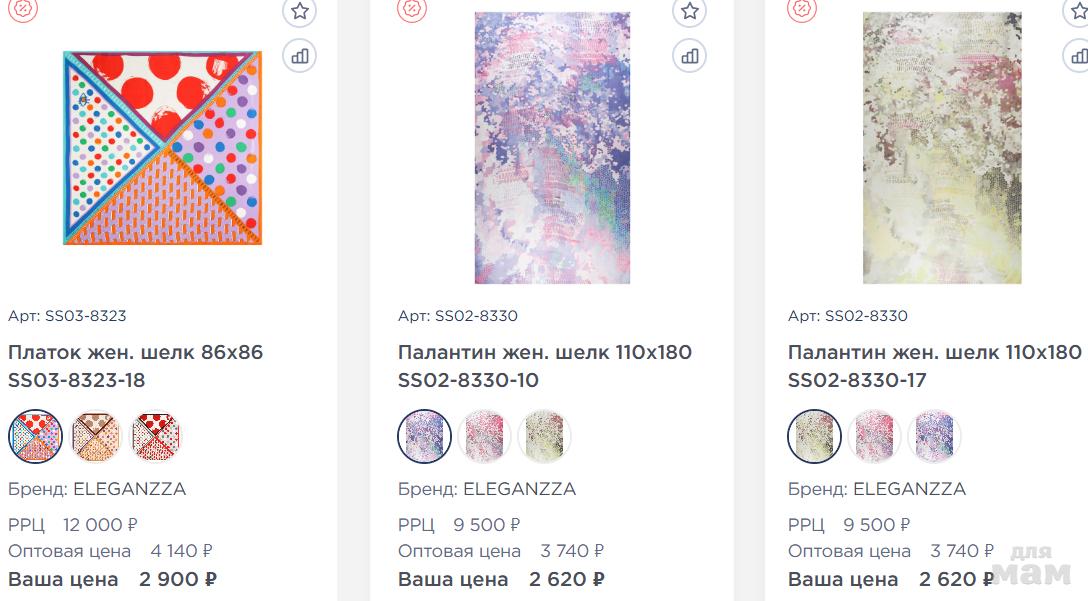
Task: Compare the SS03-8323-18 scarf chart icon
Action: [x=299, y=56]
